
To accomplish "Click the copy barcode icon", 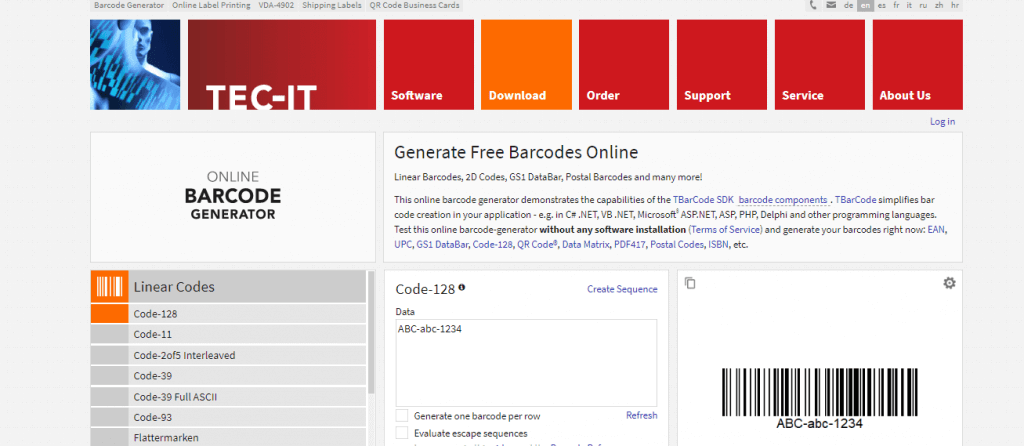I will point(690,283).
